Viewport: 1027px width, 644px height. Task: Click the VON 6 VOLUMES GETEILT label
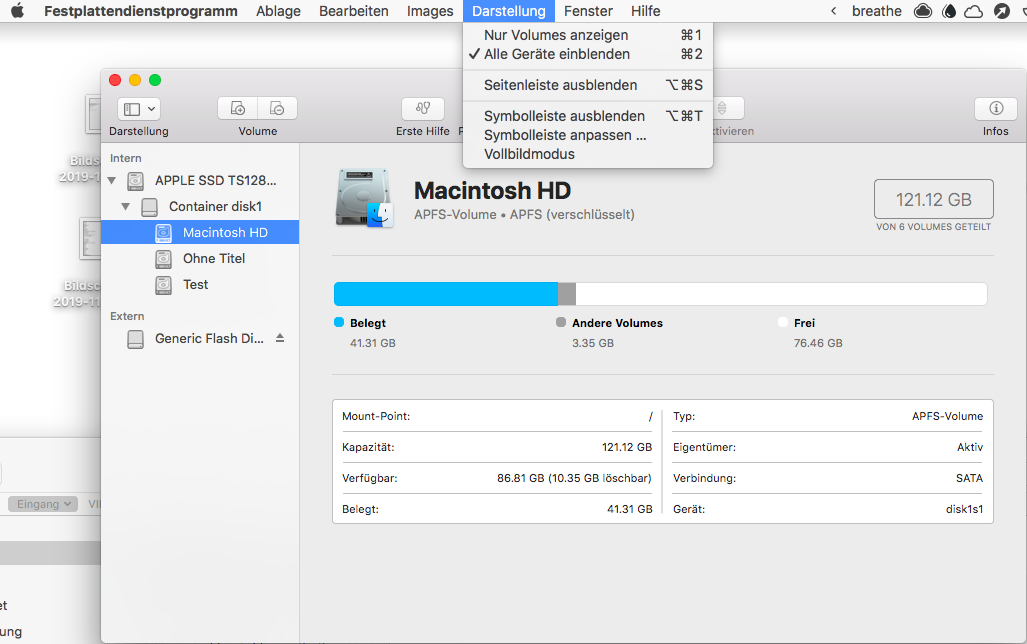(933, 227)
